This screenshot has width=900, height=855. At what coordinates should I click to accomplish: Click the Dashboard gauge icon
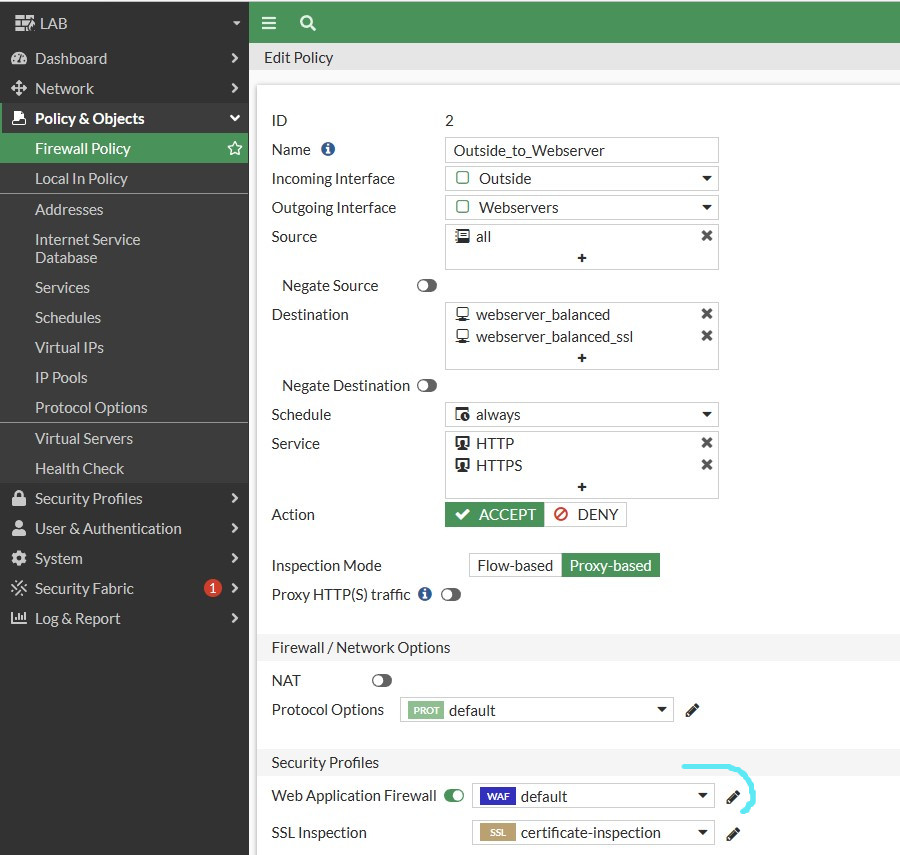click(19, 59)
